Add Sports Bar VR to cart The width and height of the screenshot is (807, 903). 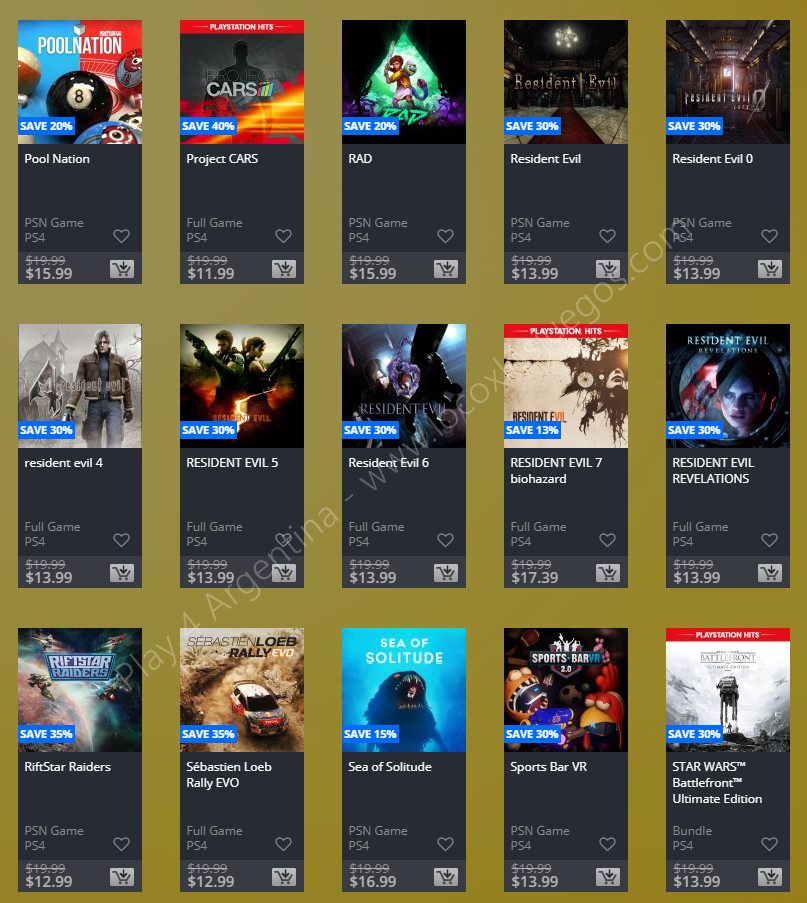[608, 877]
